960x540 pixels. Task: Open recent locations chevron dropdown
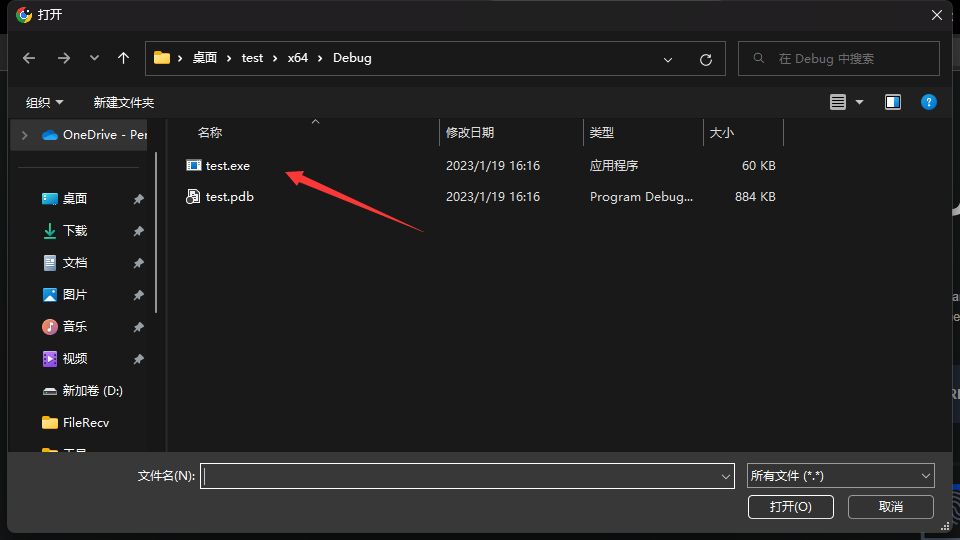click(x=94, y=58)
